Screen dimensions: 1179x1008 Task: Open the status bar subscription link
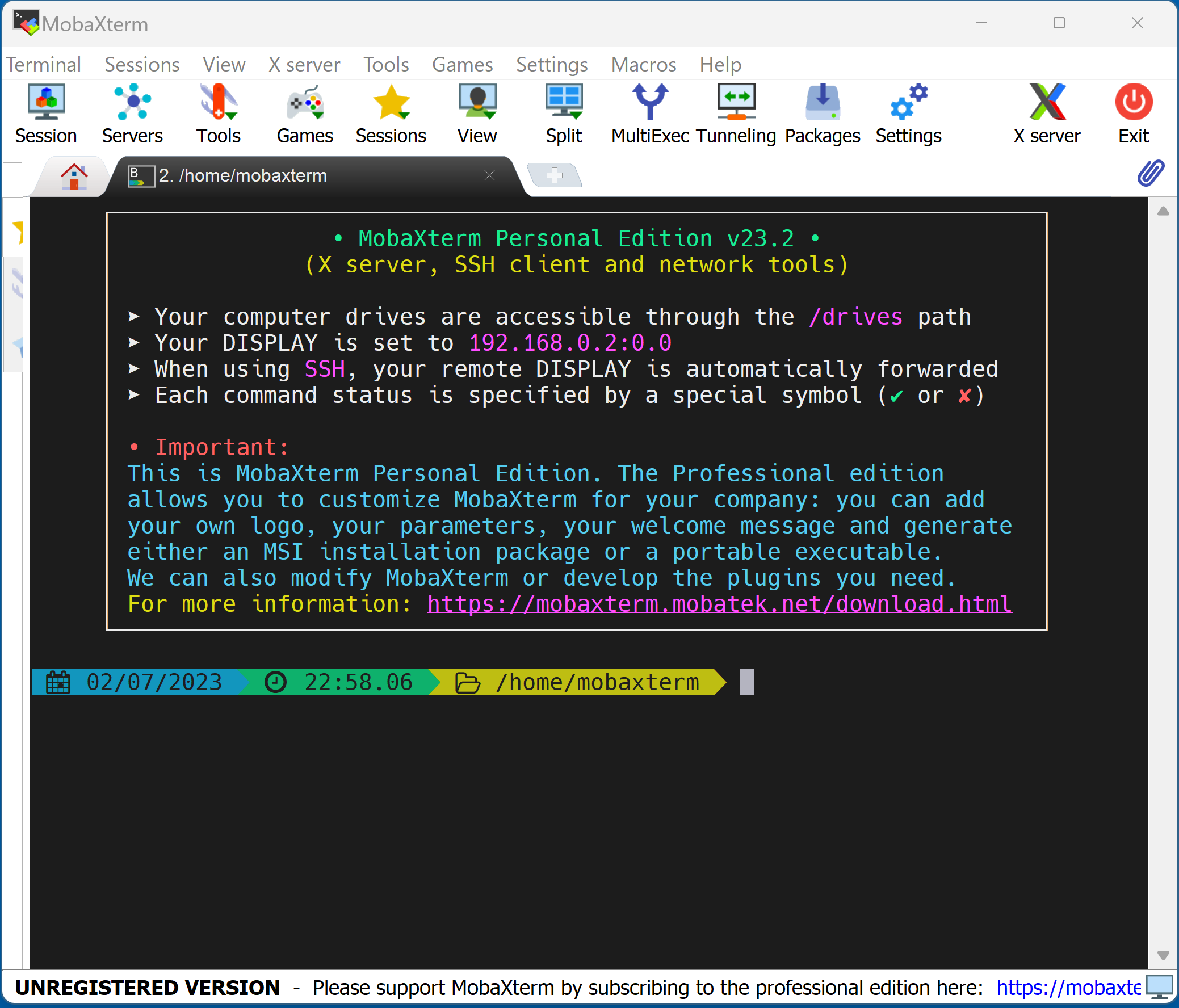click(x=1069, y=988)
